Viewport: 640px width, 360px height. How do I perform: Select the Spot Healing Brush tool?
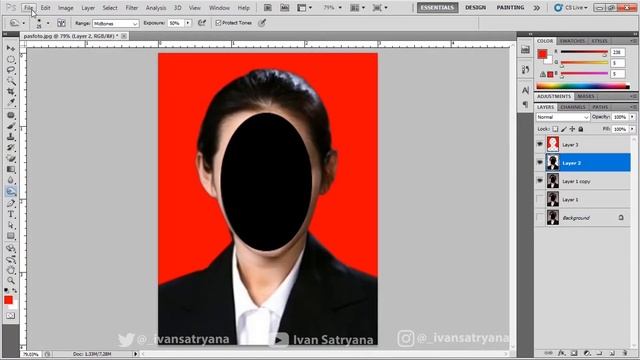tap(11, 115)
